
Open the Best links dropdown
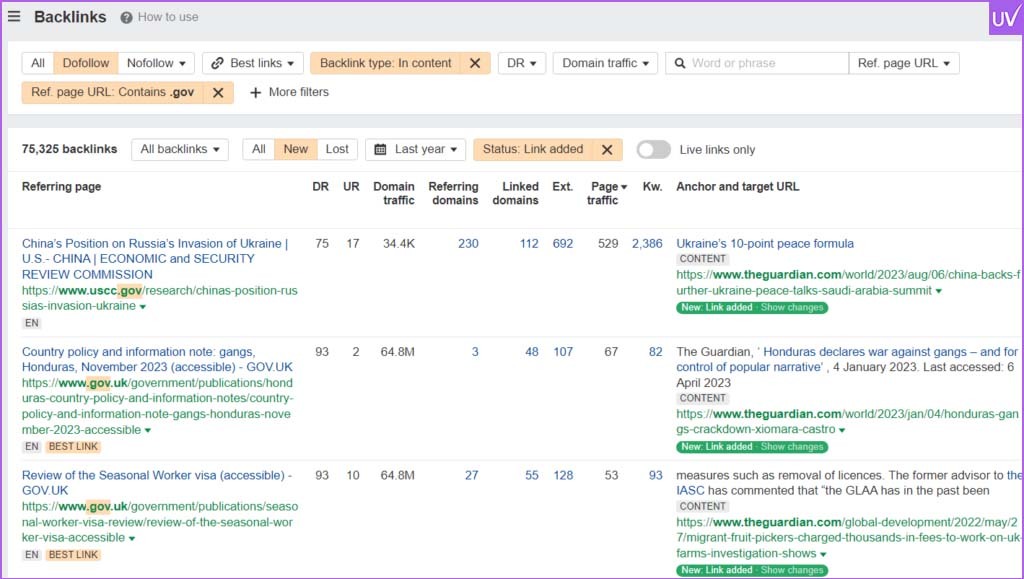253,63
